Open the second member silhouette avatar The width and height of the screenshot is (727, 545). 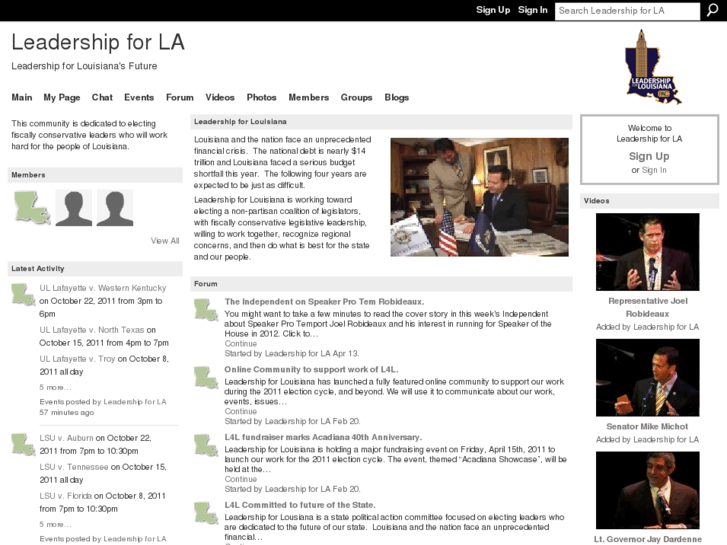(73, 208)
